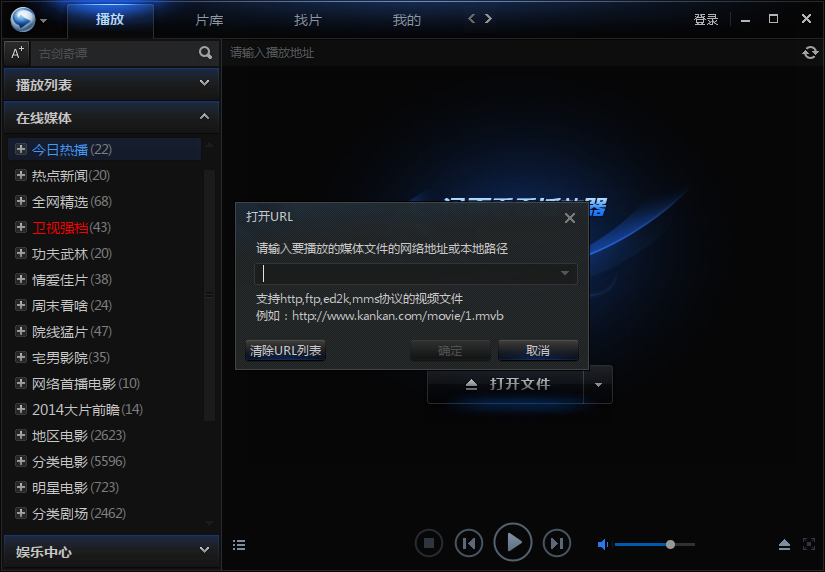Toggle the playlist view icon at bottom
Screen dimensions: 825x572
click(239, 545)
